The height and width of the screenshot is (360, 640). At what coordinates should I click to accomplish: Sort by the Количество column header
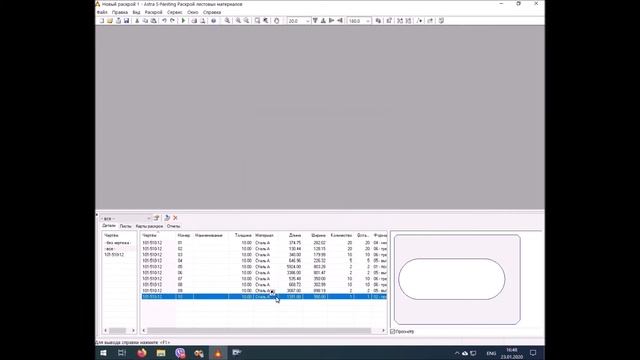[x=341, y=236]
